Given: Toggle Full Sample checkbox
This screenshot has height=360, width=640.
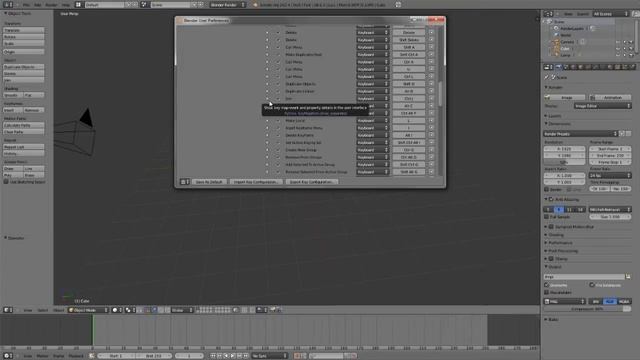Looking at the screenshot, I should [x=547, y=217].
